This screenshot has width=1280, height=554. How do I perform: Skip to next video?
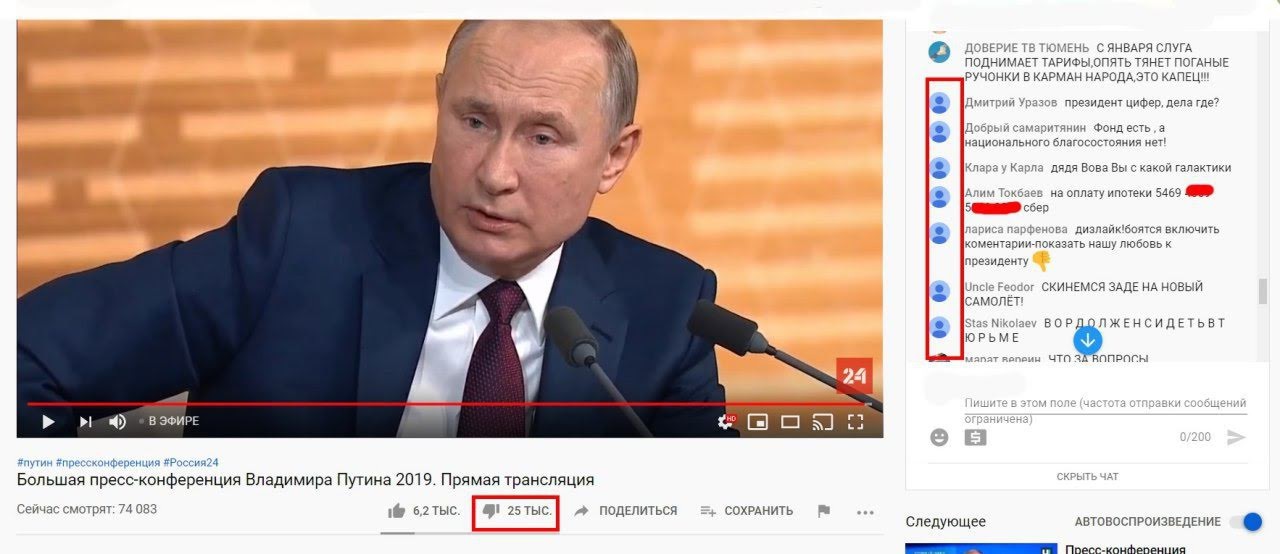point(86,421)
